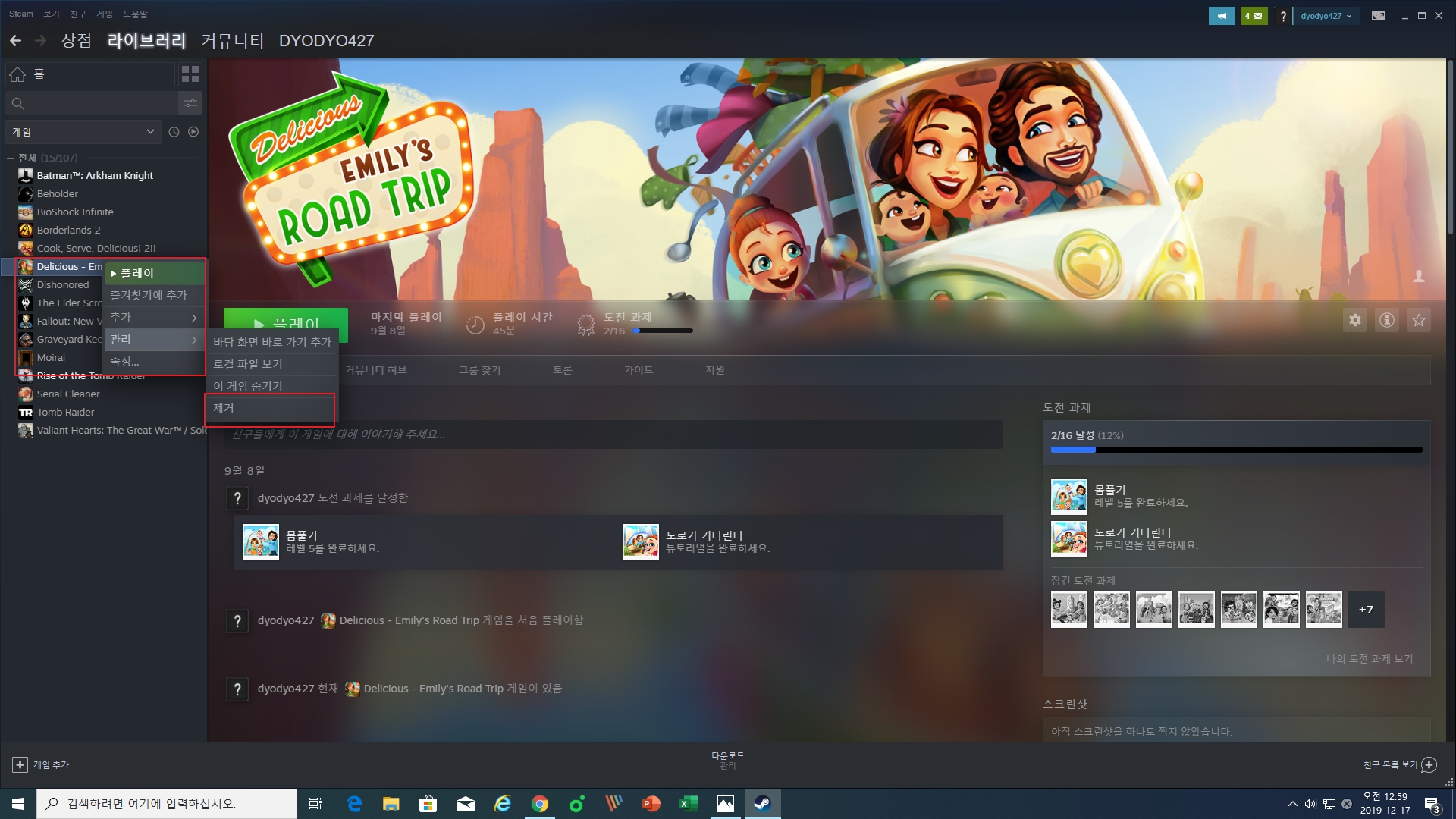The image size is (1456, 819).
Task: Click 2/16 달성 achievements progress bar
Action: (x=1236, y=450)
